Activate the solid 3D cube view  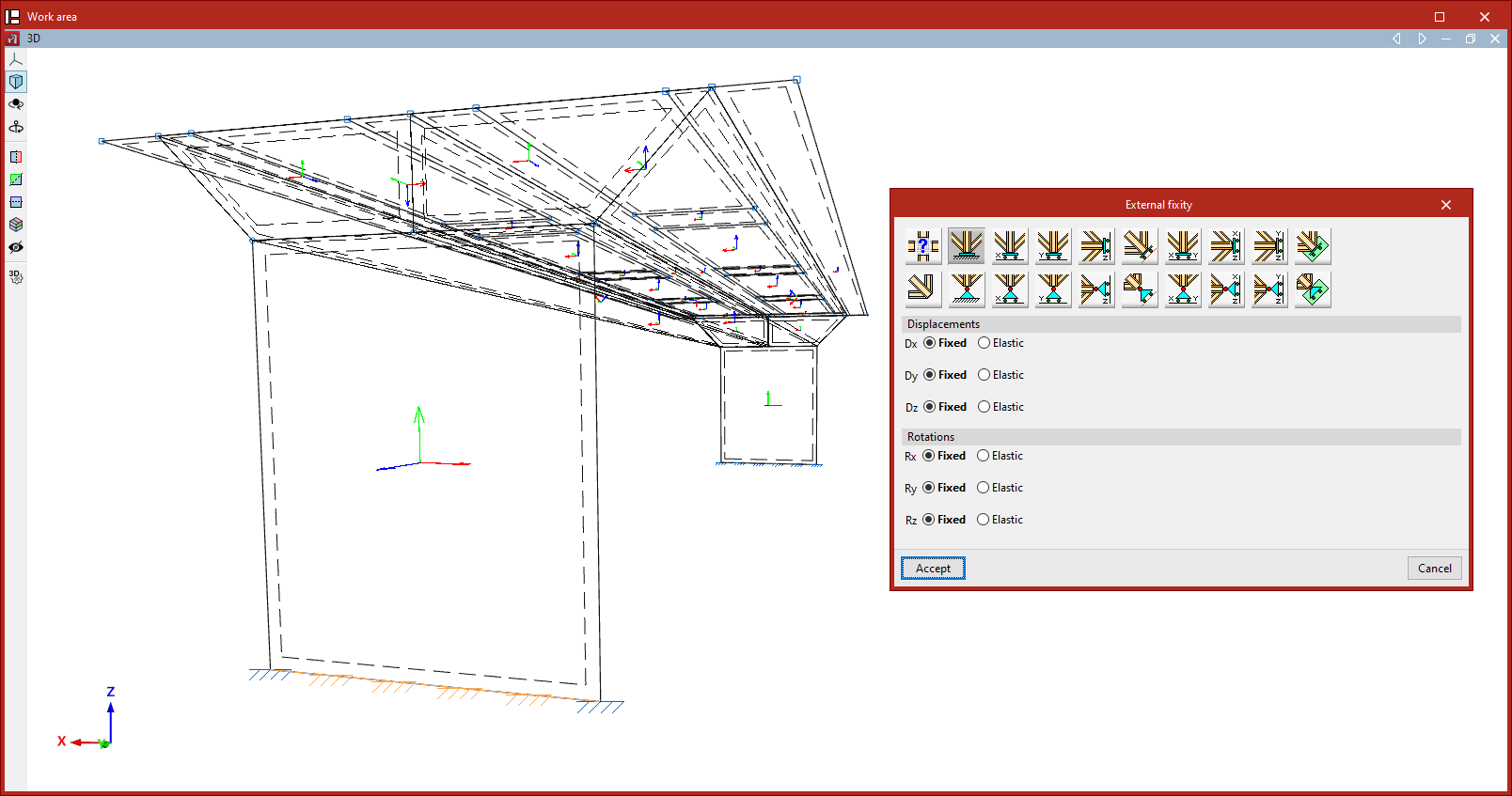point(16,82)
